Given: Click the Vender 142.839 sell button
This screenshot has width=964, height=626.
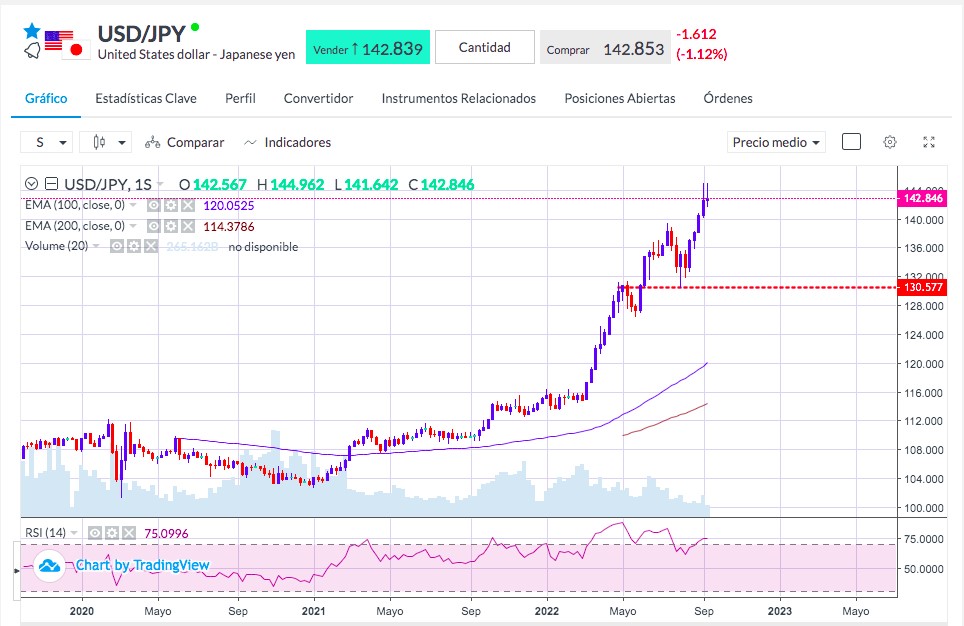Looking at the screenshot, I should click(368, 48).
